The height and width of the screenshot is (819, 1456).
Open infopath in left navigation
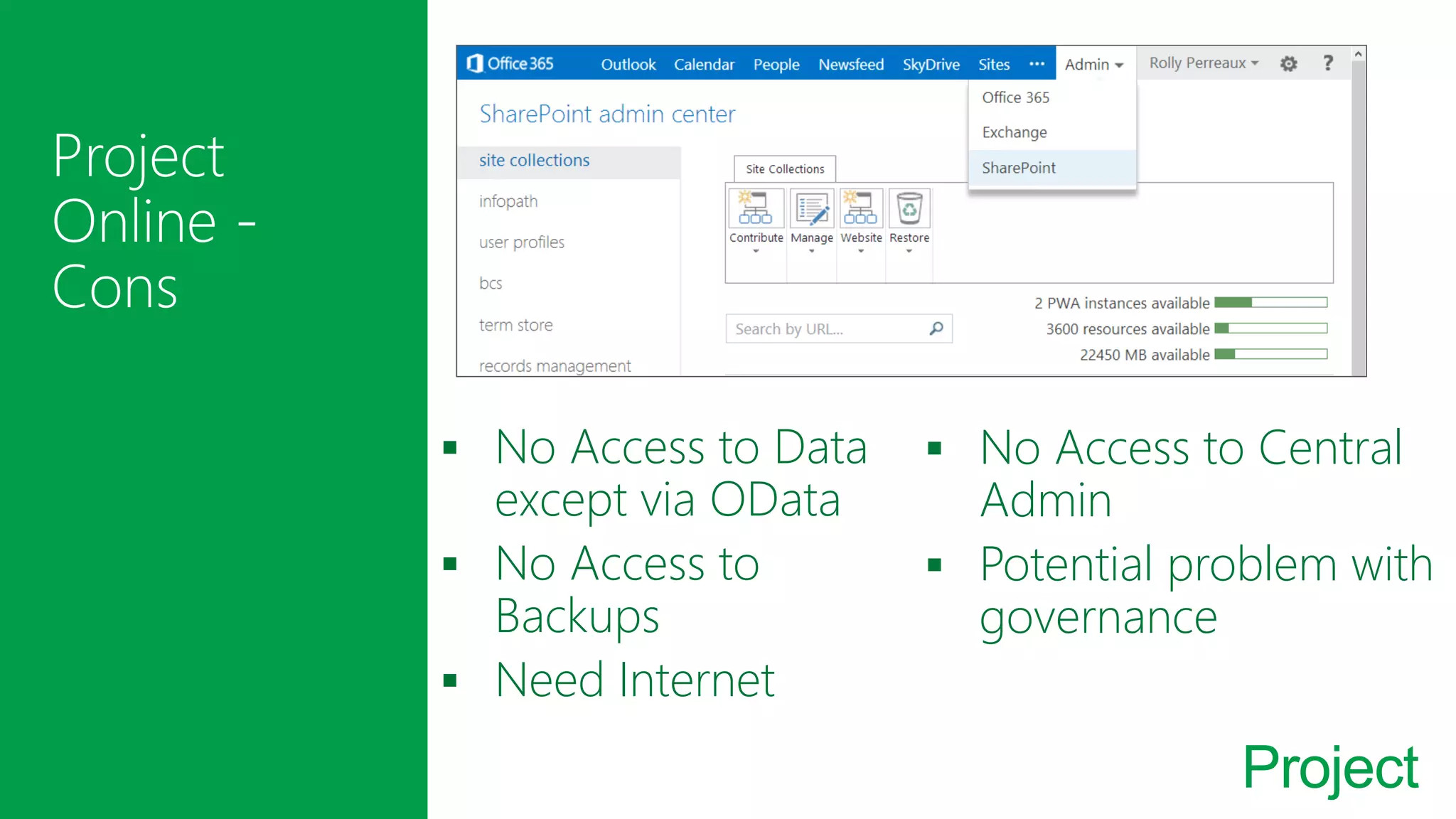pyautogui.click(x=508, y=202)
